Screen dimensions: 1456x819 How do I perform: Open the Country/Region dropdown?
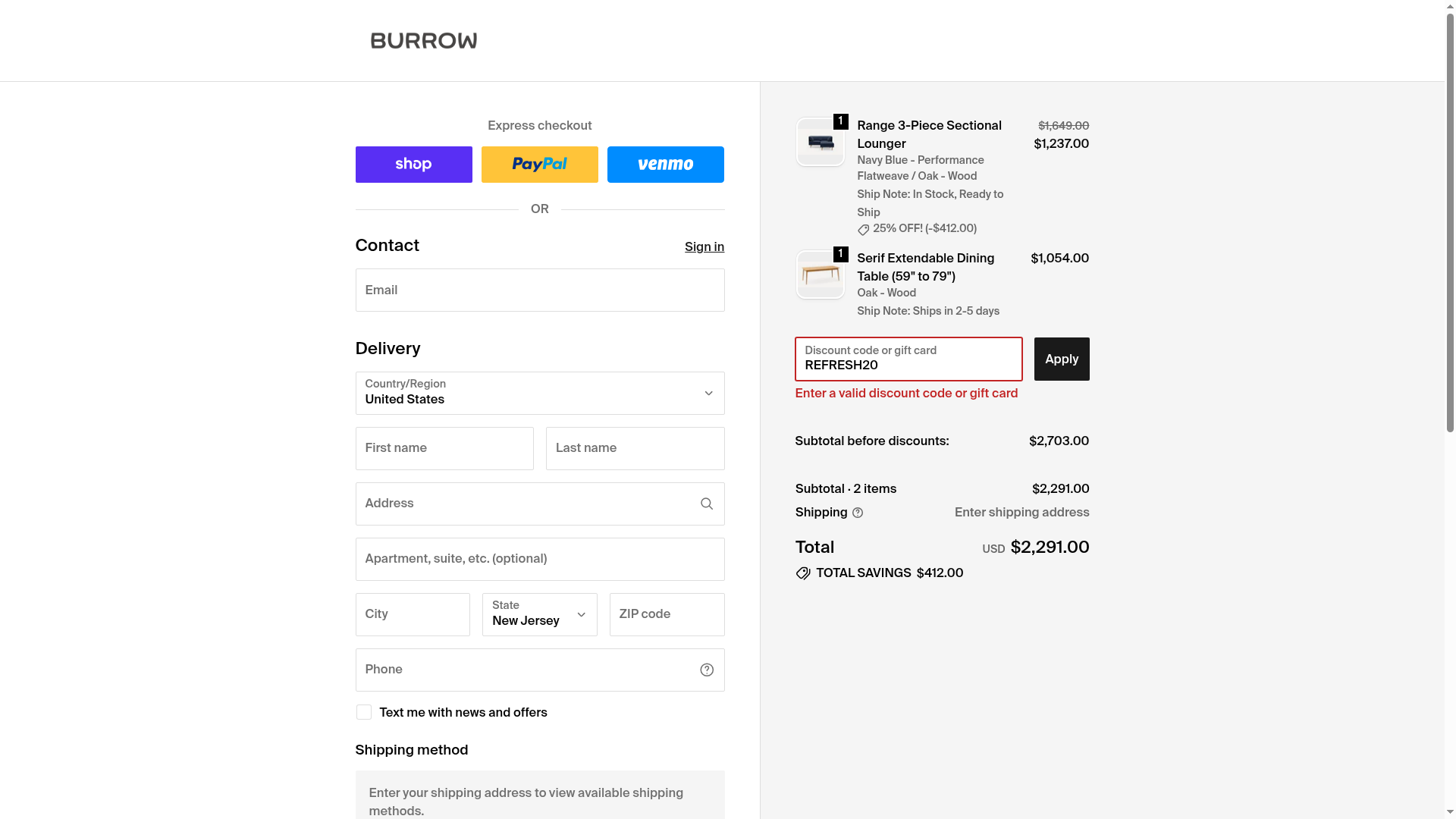coord(540,393)
